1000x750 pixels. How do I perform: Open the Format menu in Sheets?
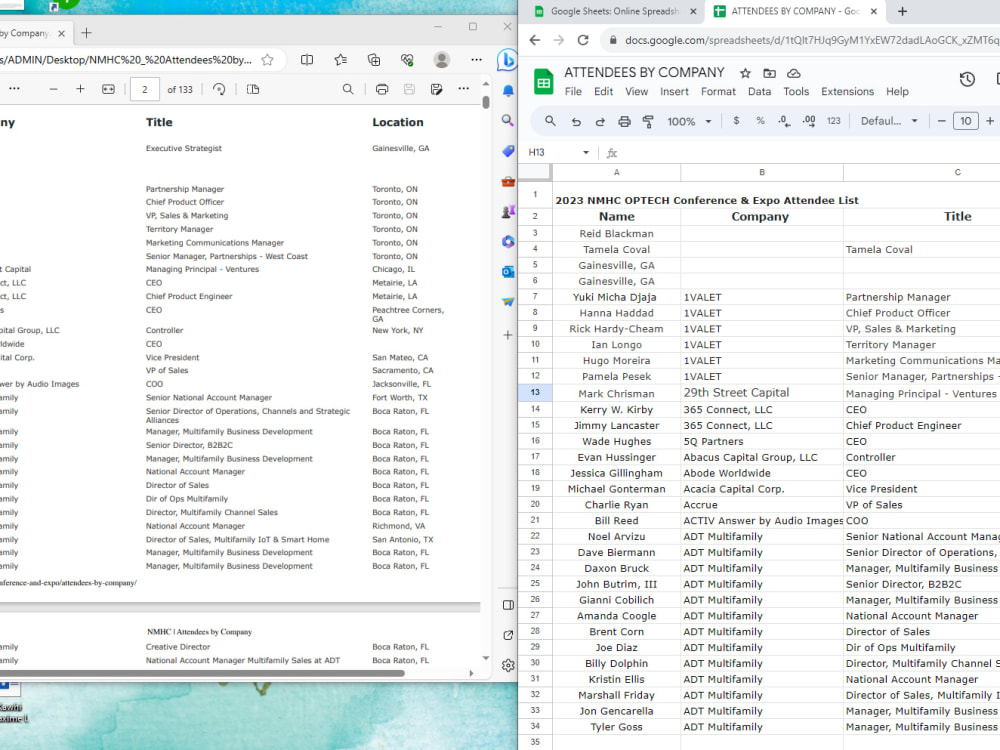[x=718, y=92]
